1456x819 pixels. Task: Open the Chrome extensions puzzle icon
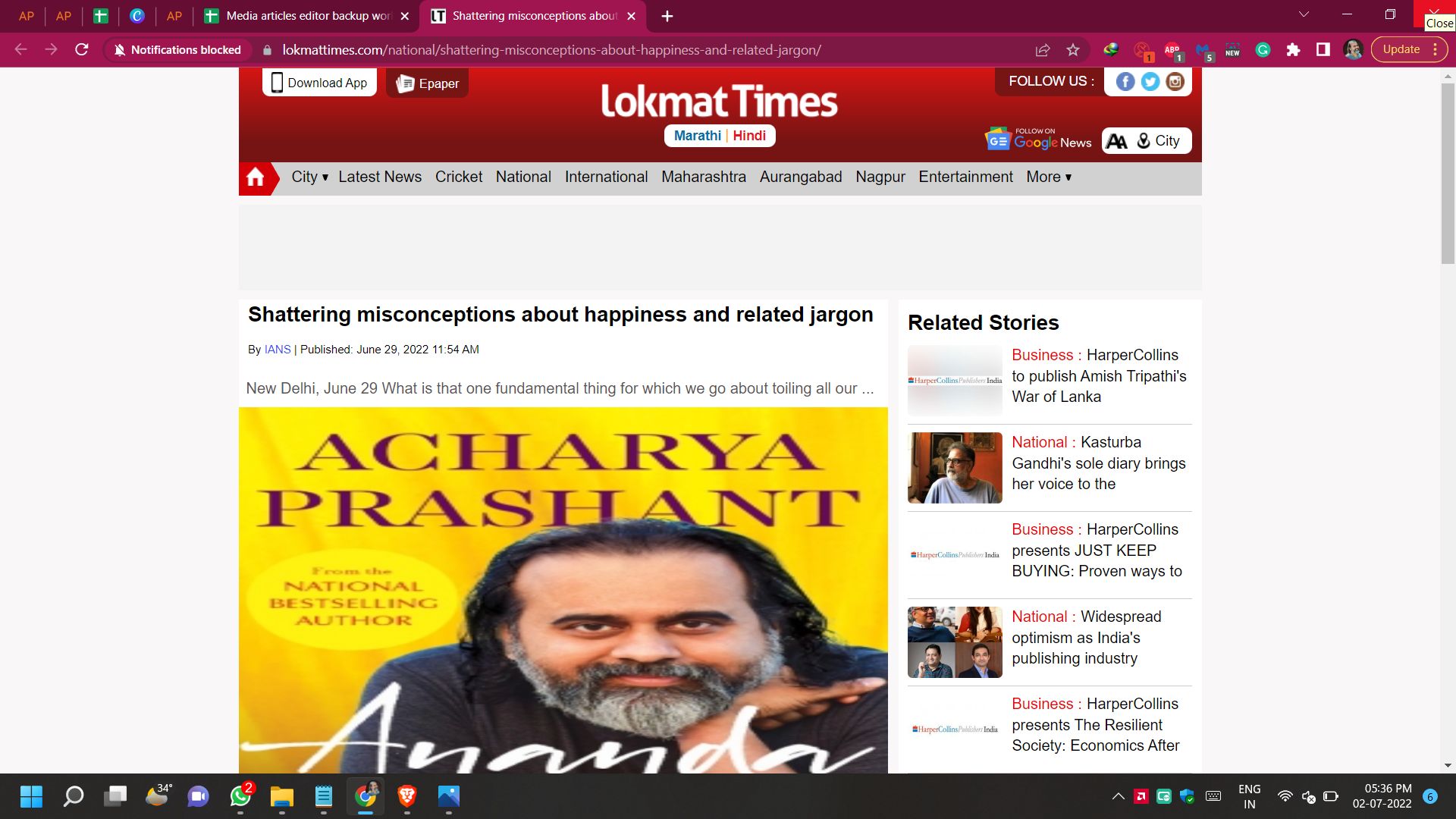click(1293, 50)
